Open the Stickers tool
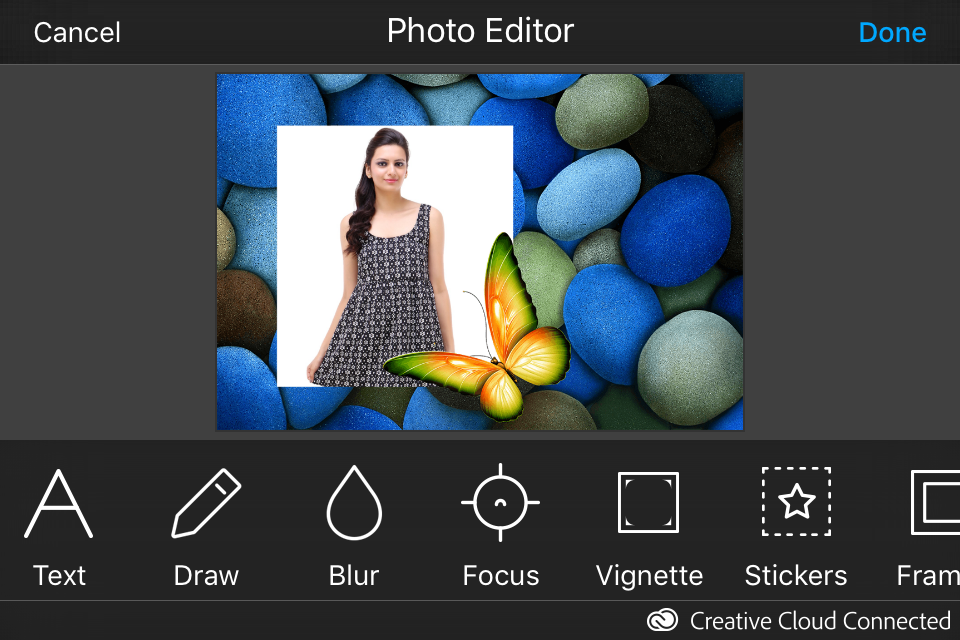This screenshot has width=960, height=640. click(x=796, y=502)
